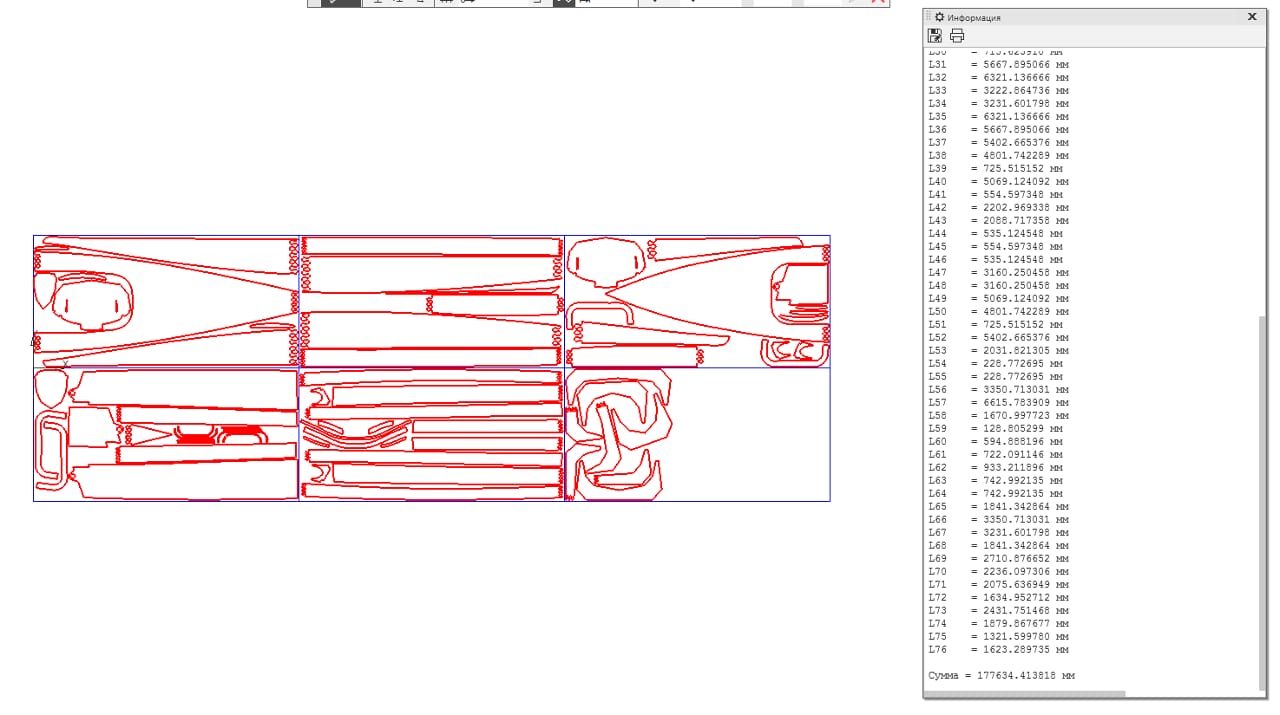Pick the bottom-left nesting sheet layout
The width and height of the screenshot is (1280, 715).
tap(166, 434)
